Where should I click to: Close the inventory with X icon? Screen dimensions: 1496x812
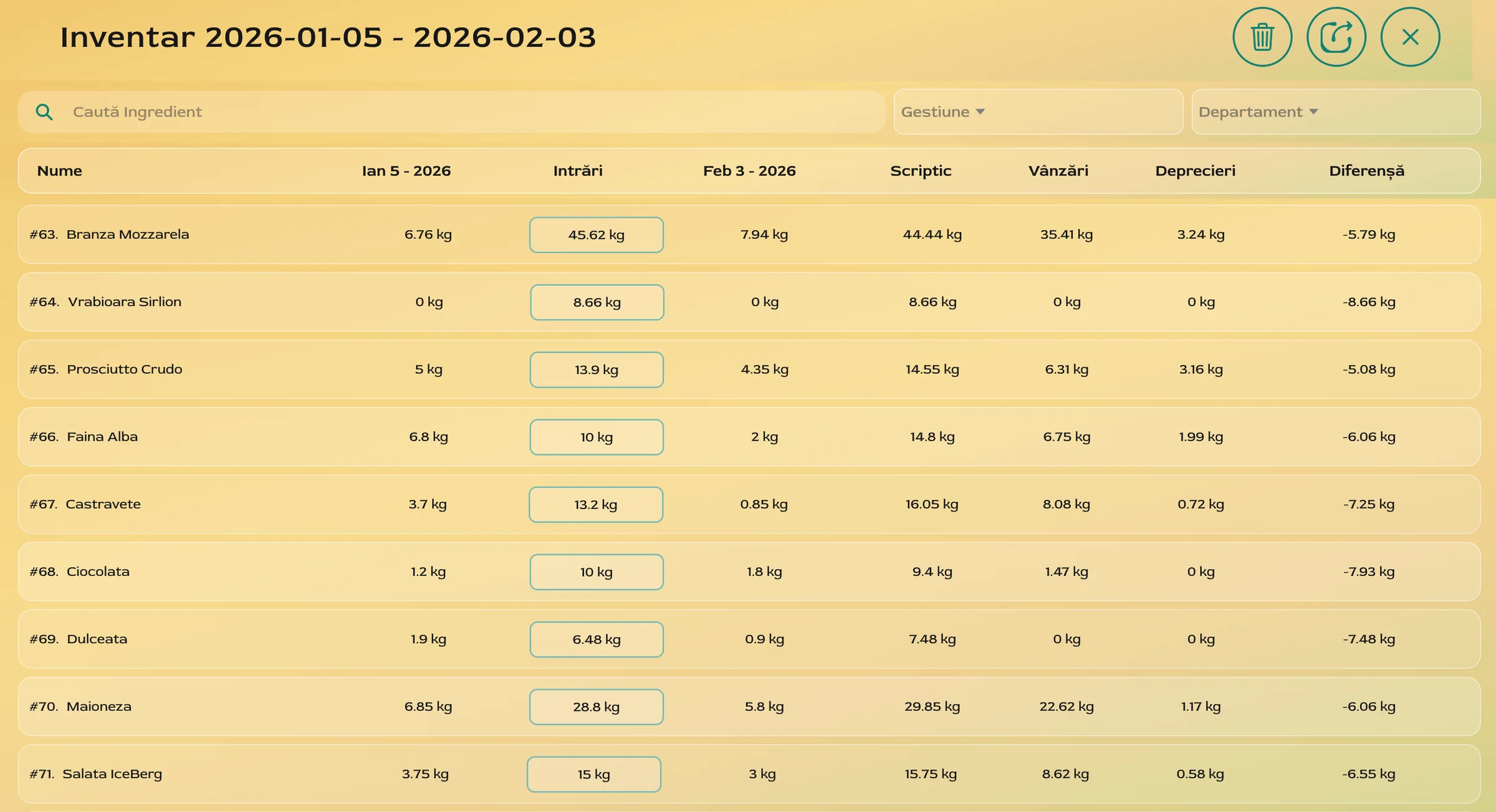(x=1409, y=37)
